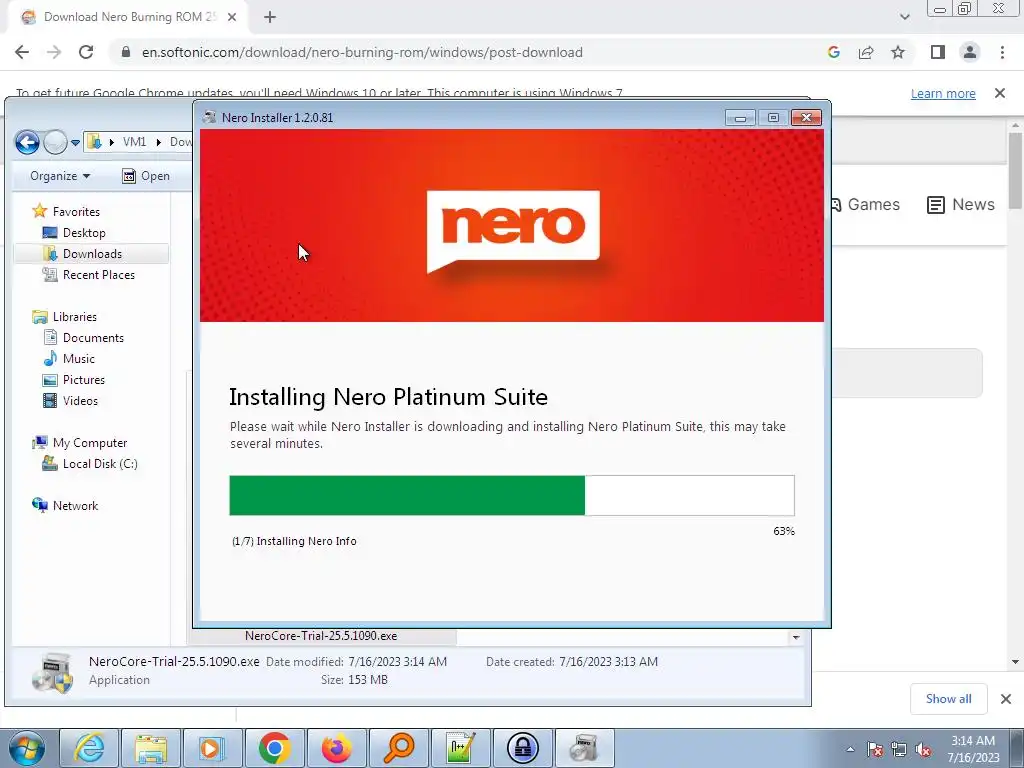Select Libraries in navigation pane

74,317
